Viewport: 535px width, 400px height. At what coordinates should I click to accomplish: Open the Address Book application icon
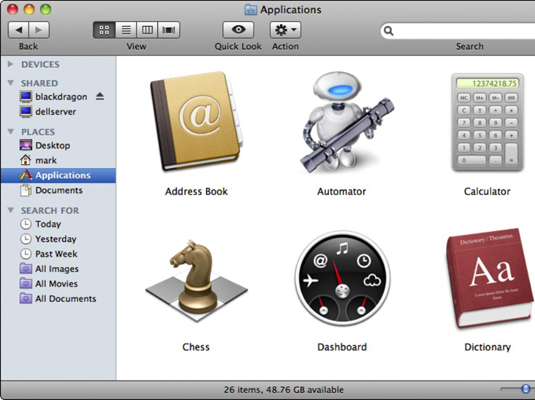pos(197,121)
